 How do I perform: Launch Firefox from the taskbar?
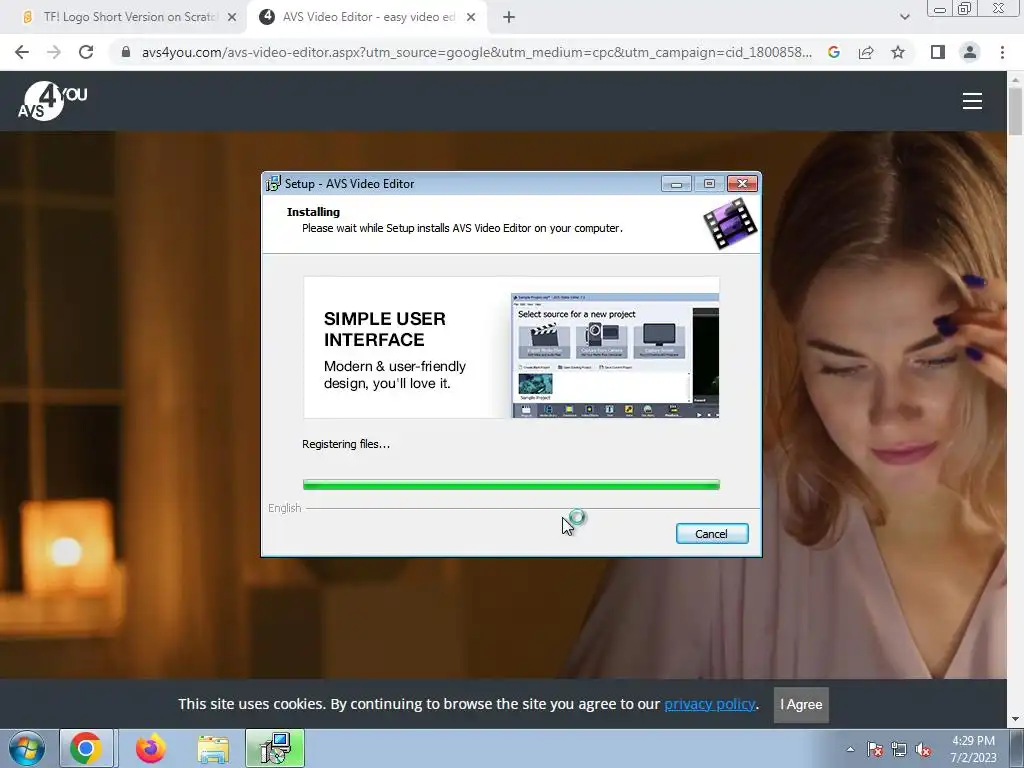151,748
